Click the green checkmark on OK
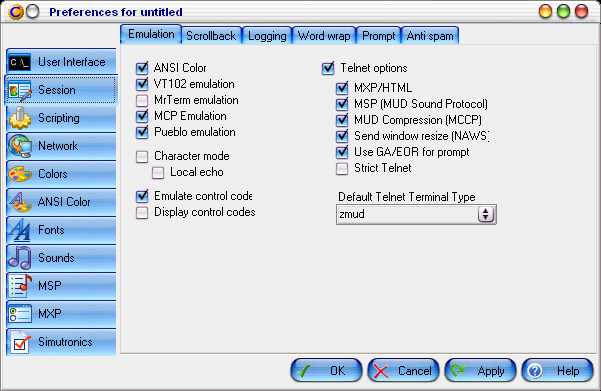This screenshot has height=391, width=601. 304,371
